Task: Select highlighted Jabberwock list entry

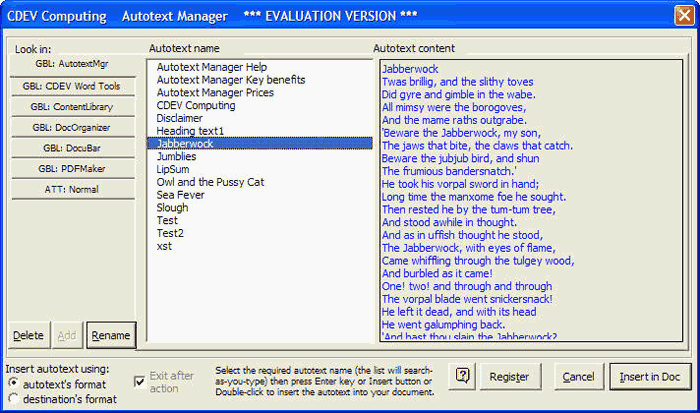Action: point(260,143)
